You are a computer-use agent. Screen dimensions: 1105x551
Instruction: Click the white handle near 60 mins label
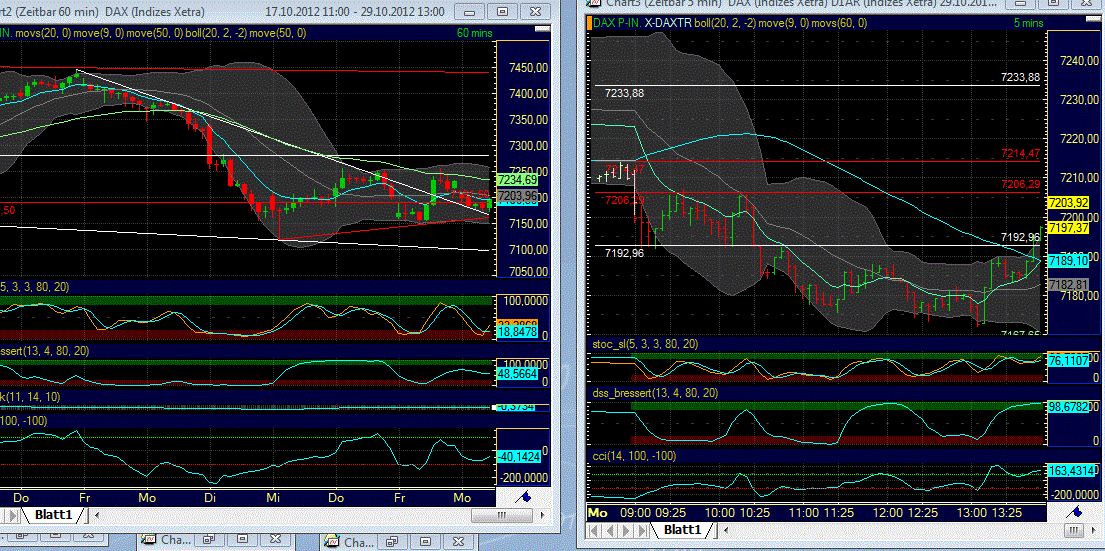coord(543,28)
